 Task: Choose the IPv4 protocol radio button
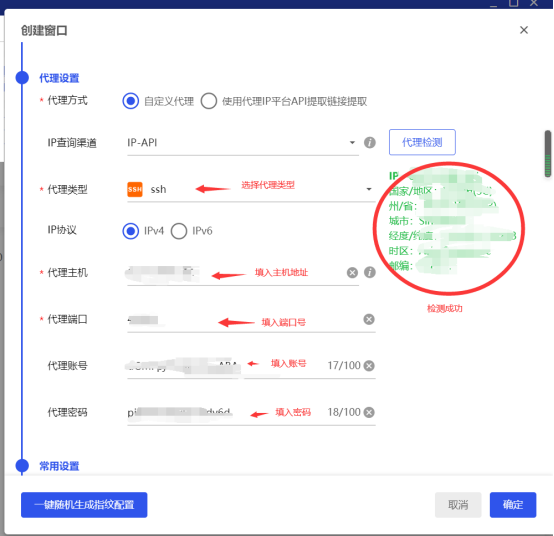click(x=131, y=231)
